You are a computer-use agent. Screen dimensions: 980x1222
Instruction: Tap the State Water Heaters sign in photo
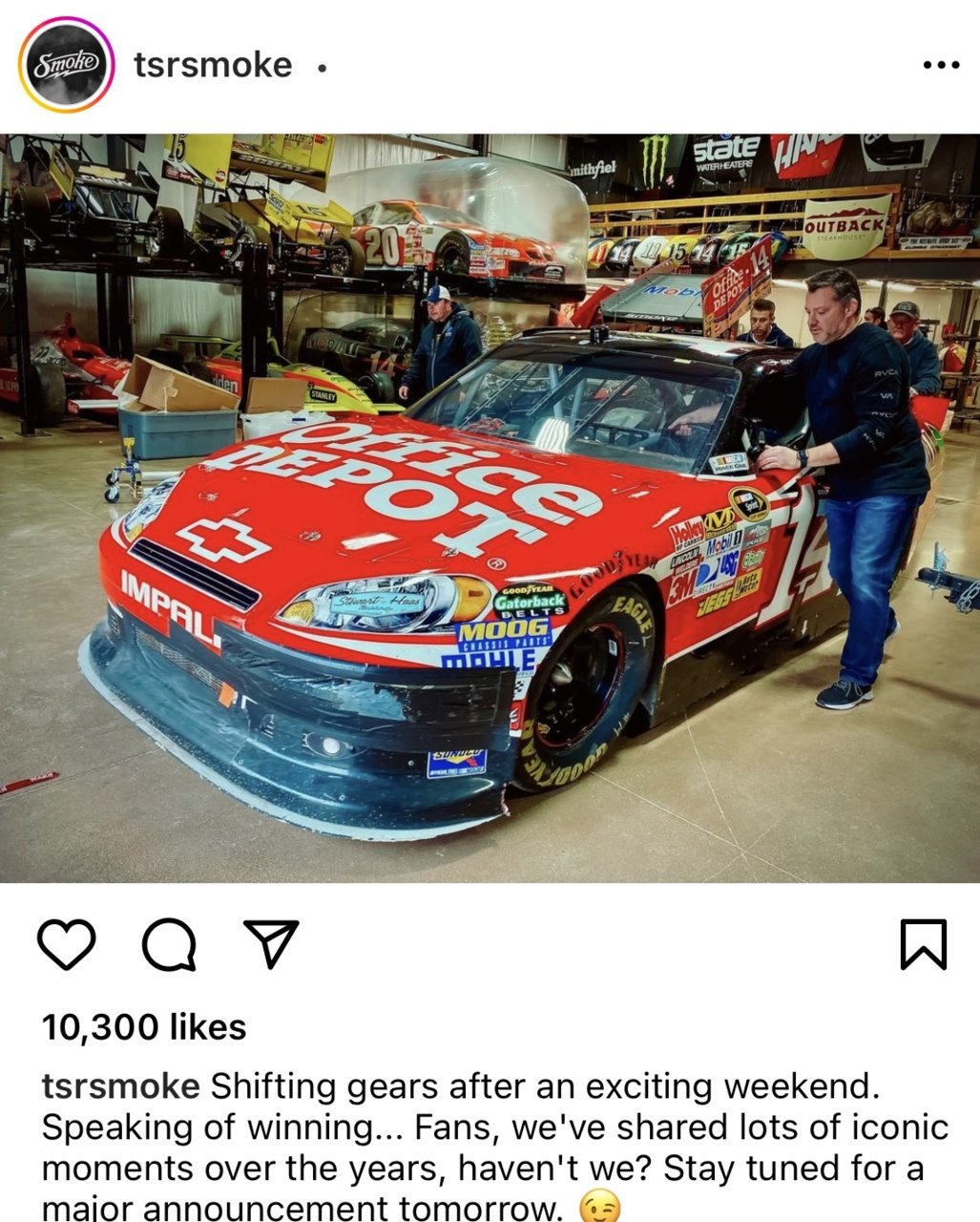(726, 153)
